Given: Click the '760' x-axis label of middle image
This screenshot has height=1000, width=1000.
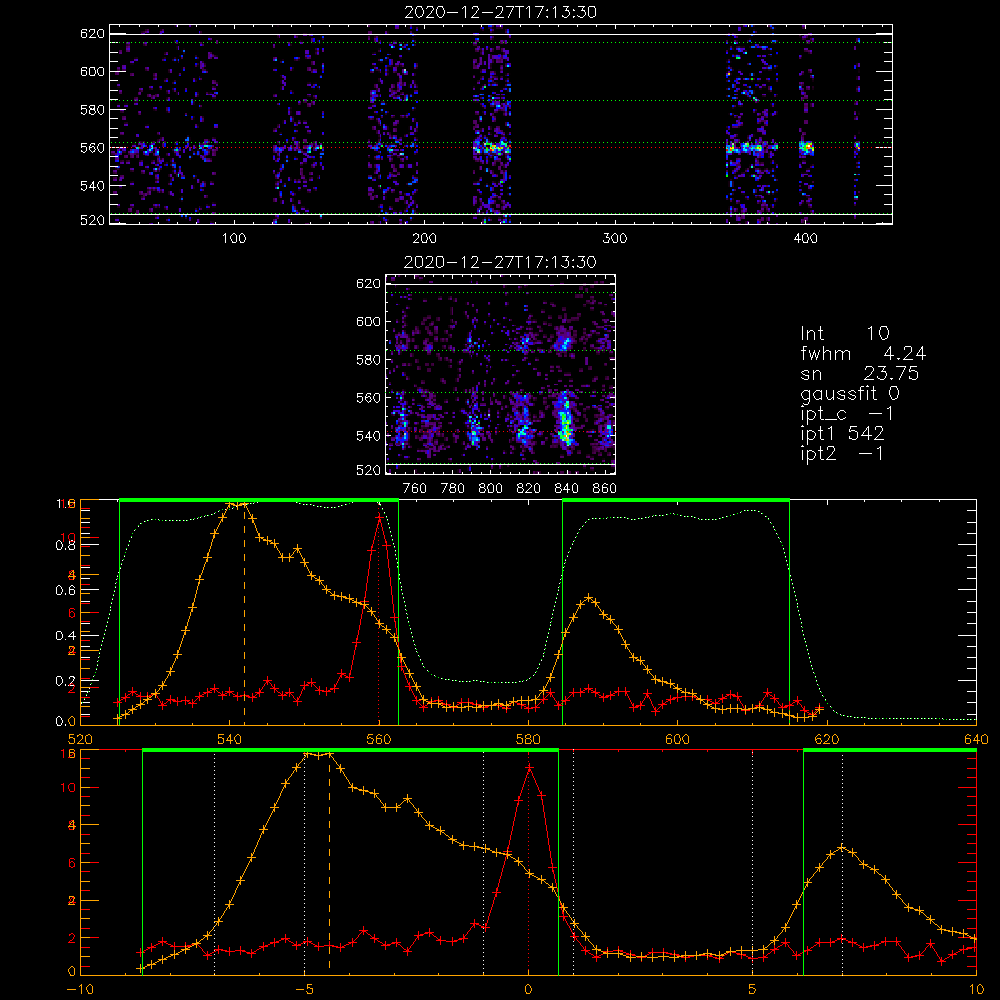Looking at the screenshot, I should point(415,489).
